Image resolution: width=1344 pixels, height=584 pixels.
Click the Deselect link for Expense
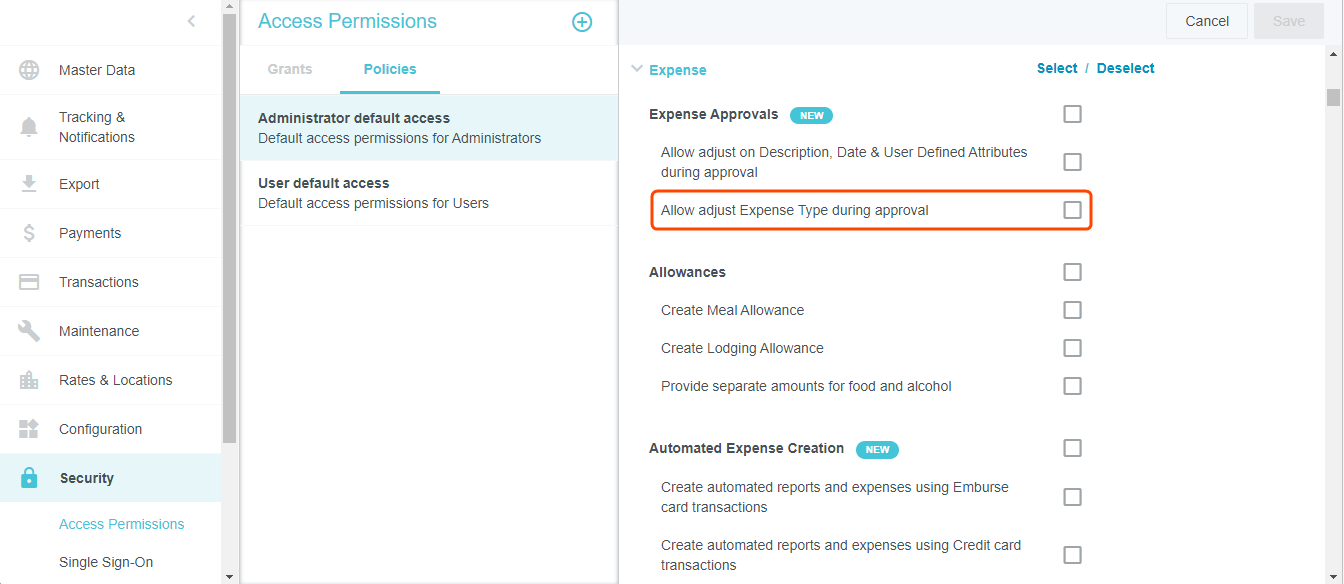pos(1125,68)
